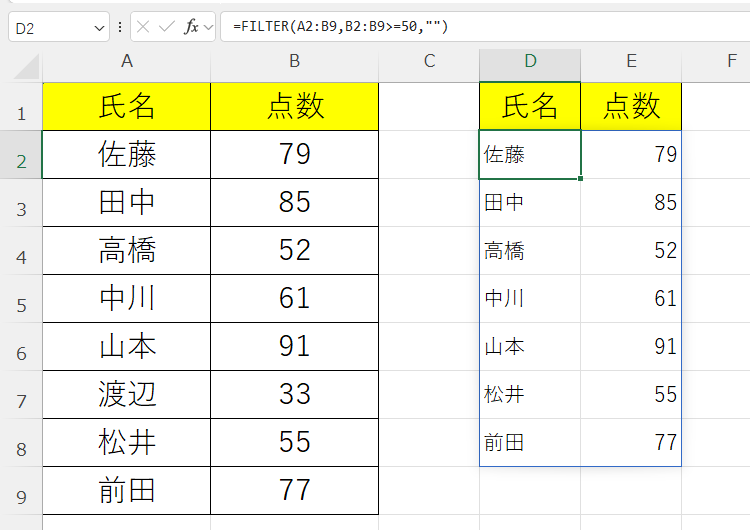Viewport: 750px width, 530px height.
Task: Select cell E8 with value 77
Action: coord(631,443)
